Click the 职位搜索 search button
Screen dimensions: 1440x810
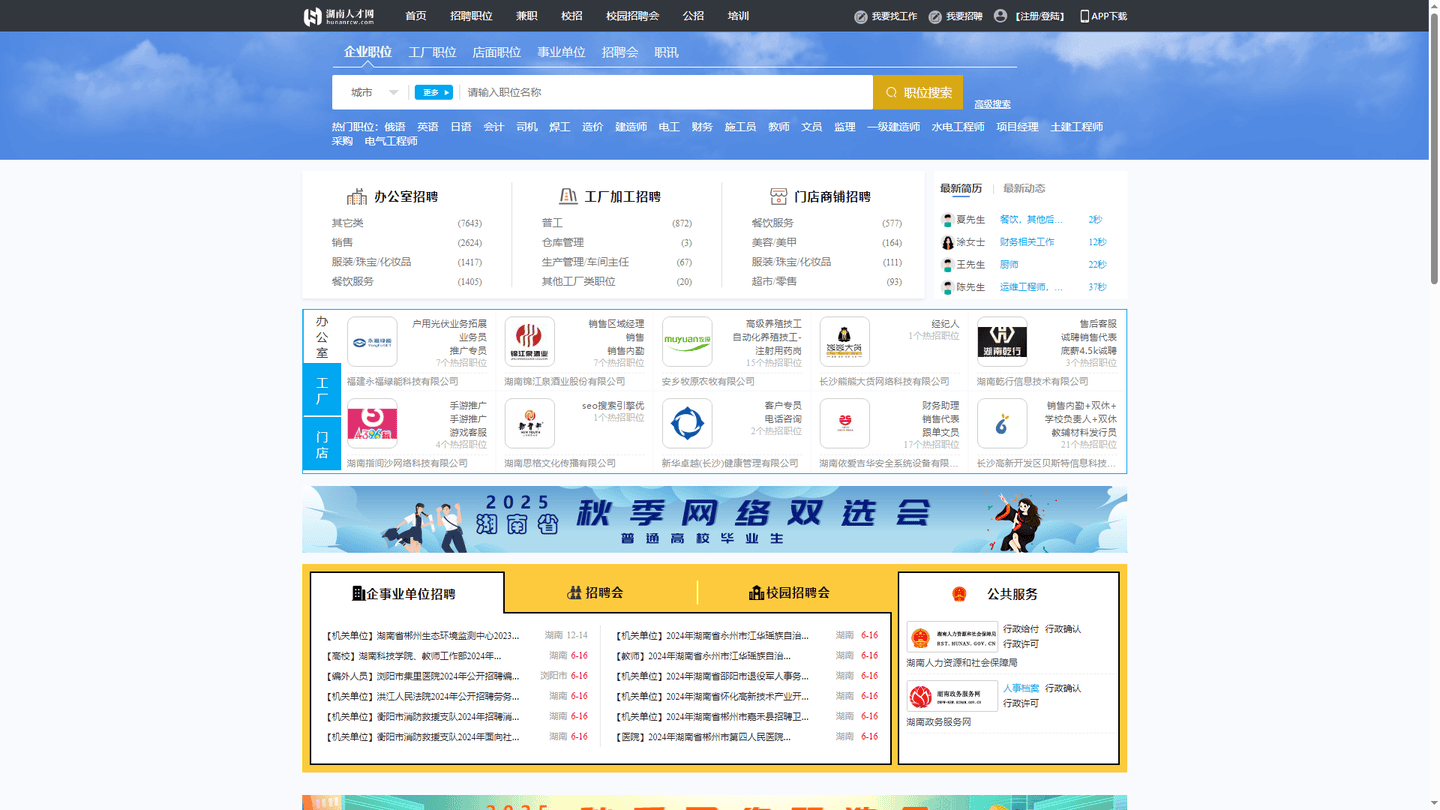(x=918, y=92)
